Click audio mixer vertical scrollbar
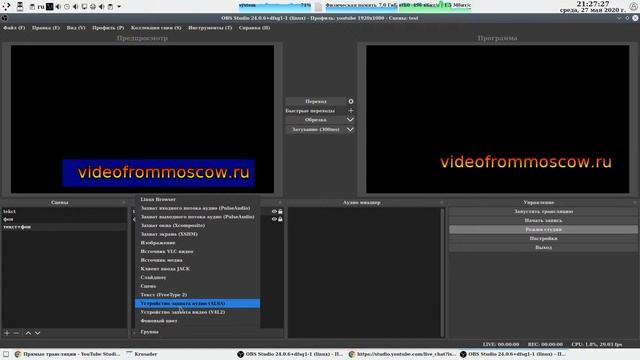Image resolution: width=640 pixels, height=360 pixels. point(442,272)
